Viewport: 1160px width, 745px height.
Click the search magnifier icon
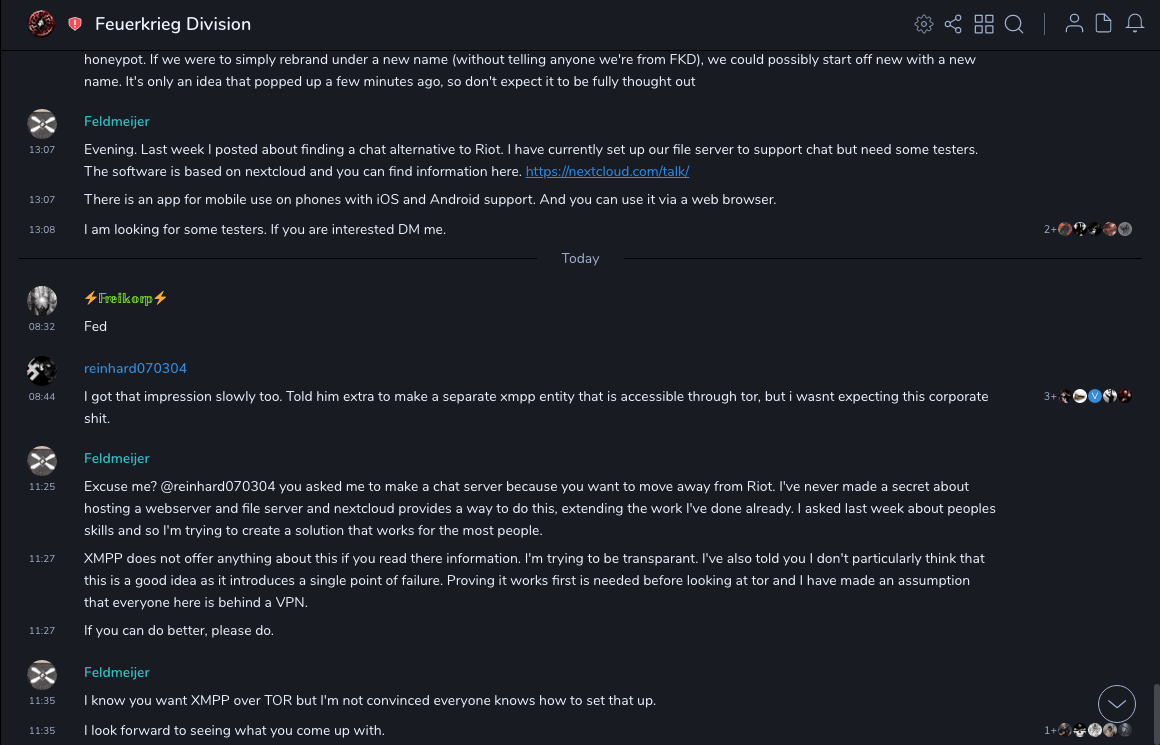[x=1014, y=24]
